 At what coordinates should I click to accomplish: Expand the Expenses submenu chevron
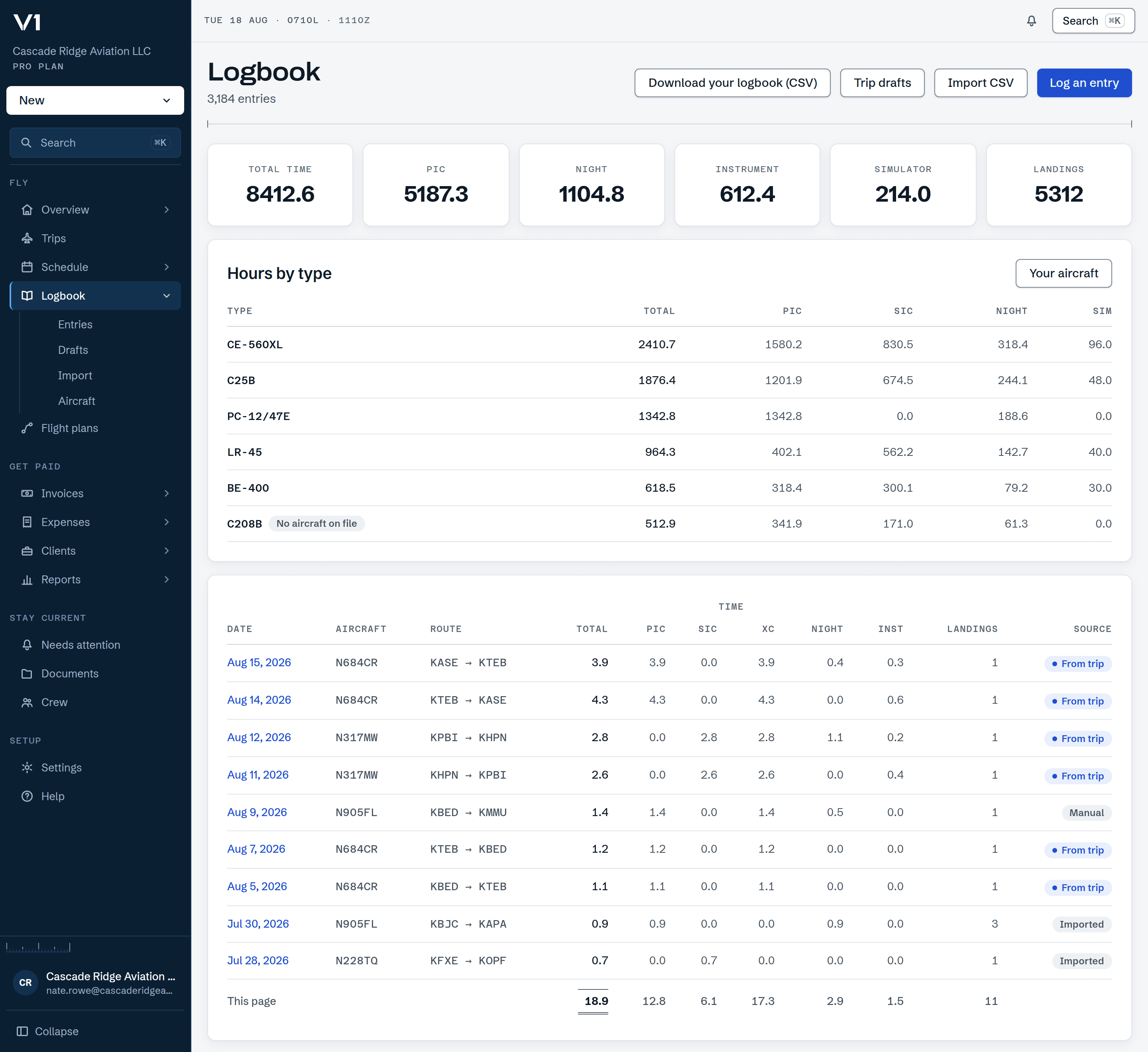point(166,522)
